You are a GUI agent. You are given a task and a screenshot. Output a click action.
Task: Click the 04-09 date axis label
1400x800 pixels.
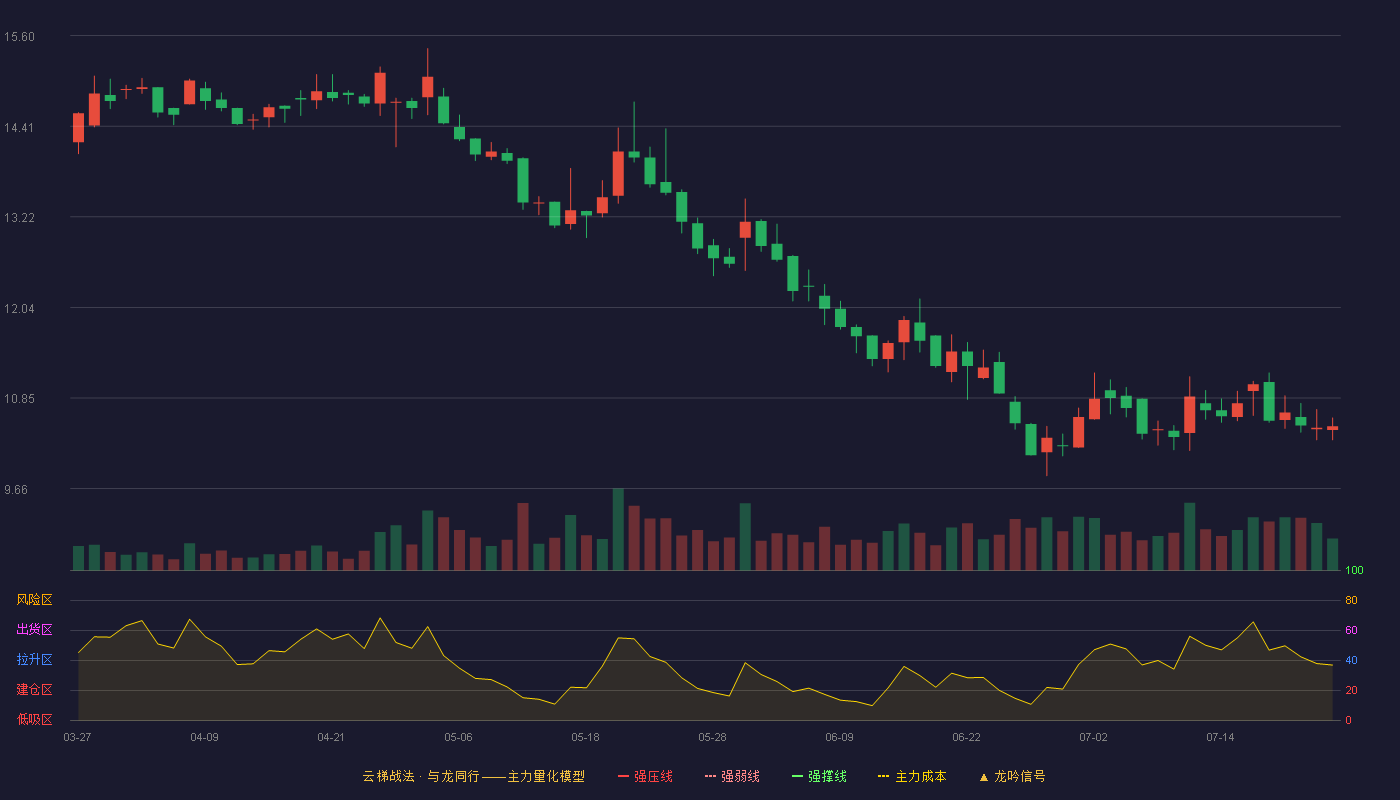[x=204, y=737]
